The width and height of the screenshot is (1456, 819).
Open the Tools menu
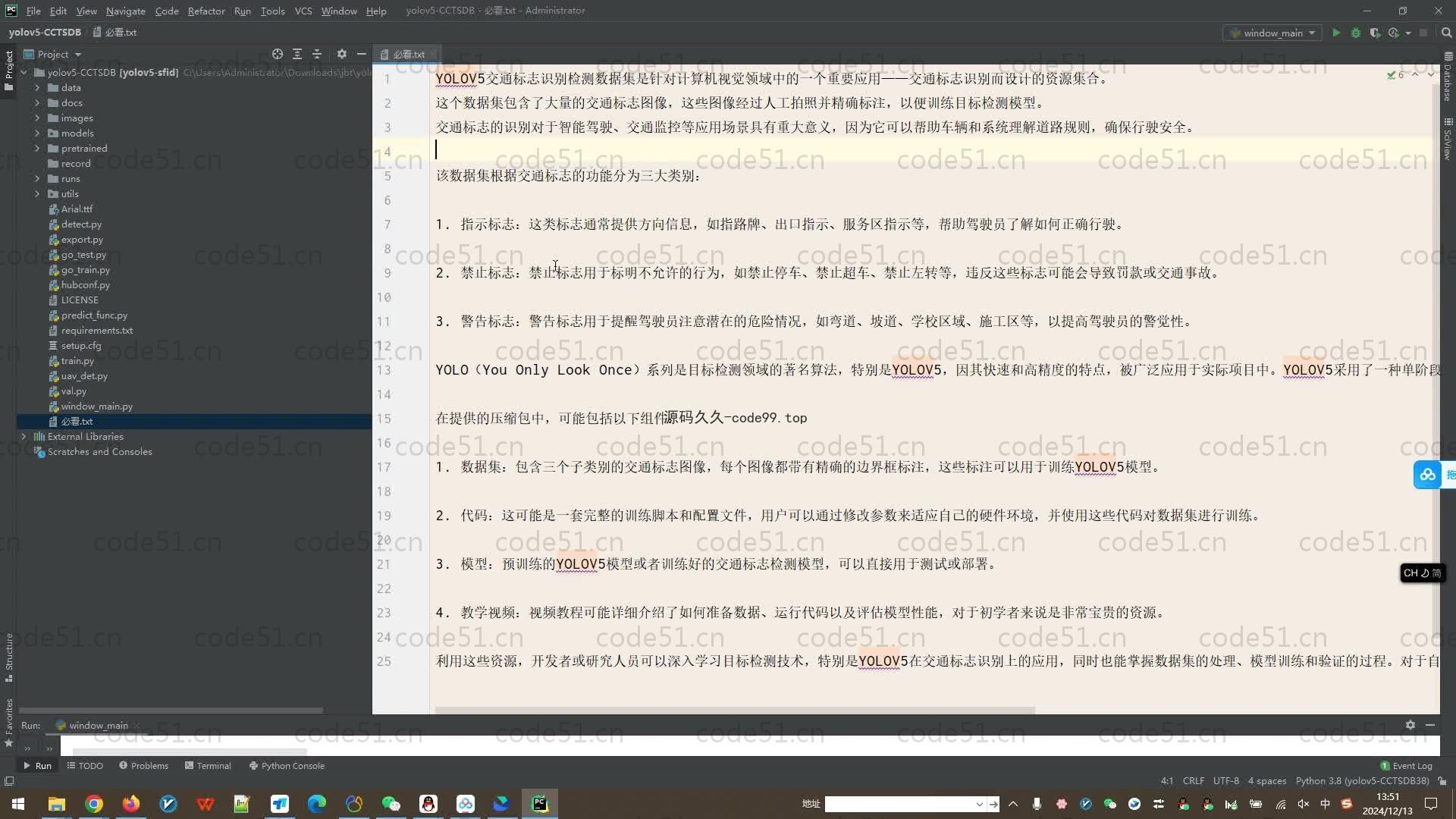272,11
